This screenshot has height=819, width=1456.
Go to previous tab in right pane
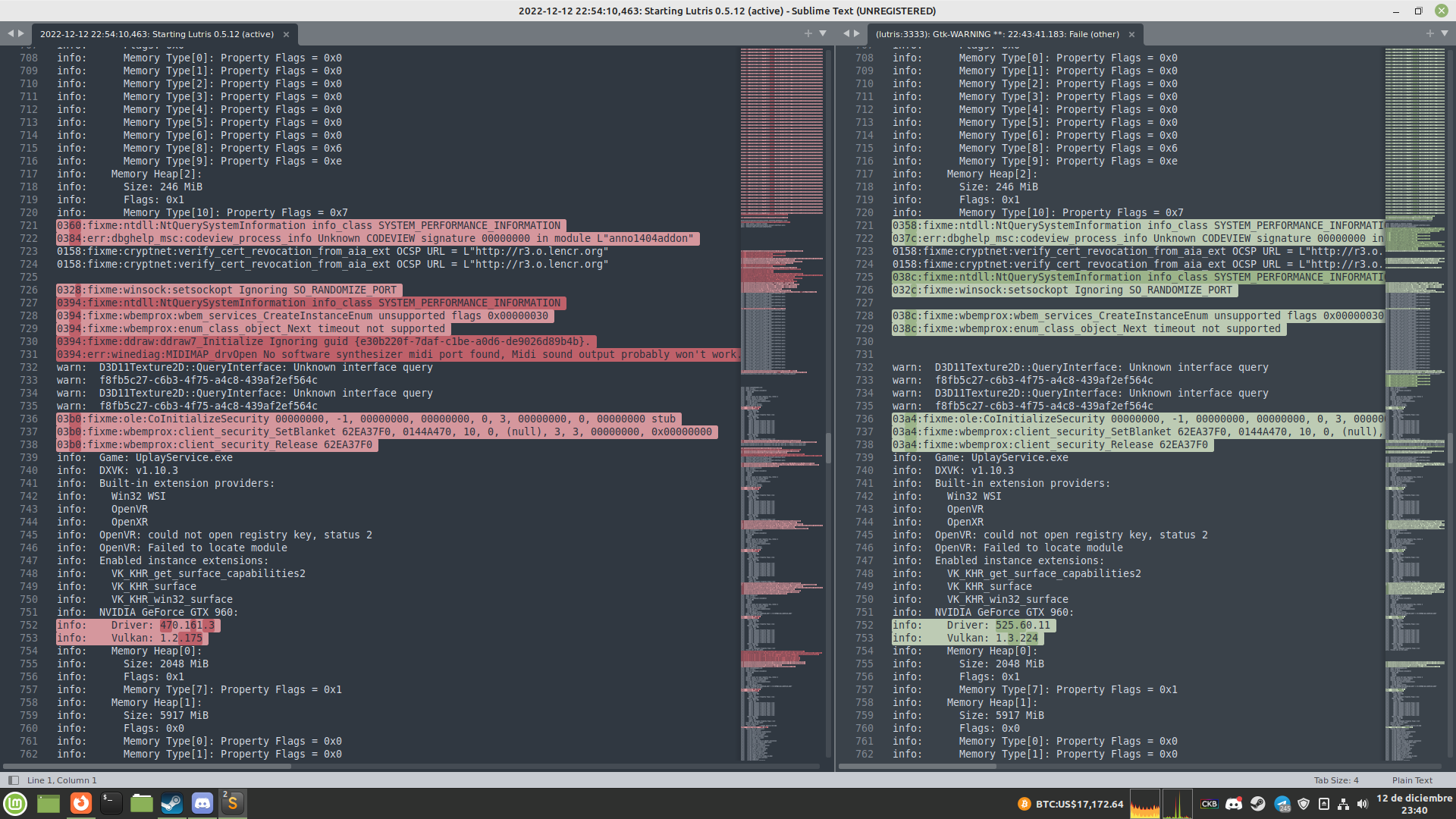846,33
